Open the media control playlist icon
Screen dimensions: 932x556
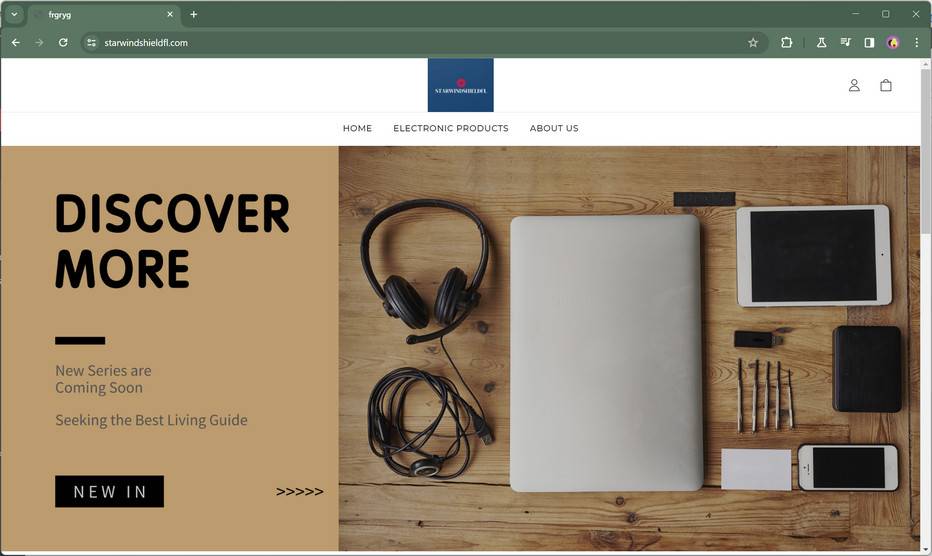(845, 43)
